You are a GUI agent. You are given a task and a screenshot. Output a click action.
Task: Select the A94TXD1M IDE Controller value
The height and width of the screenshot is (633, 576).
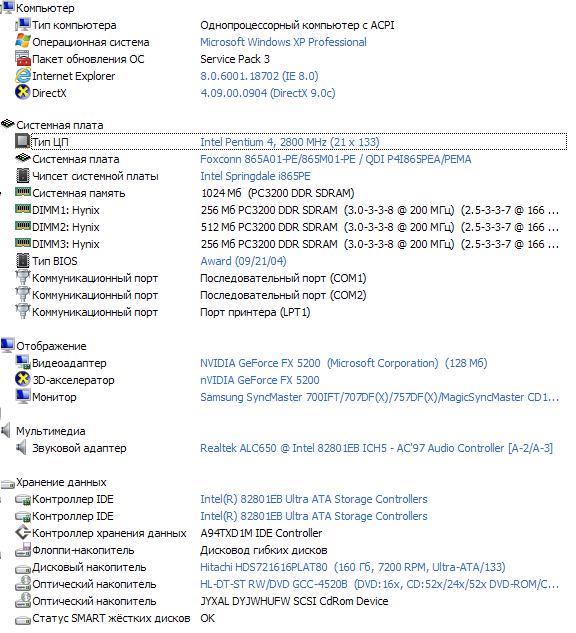point(261,533)
